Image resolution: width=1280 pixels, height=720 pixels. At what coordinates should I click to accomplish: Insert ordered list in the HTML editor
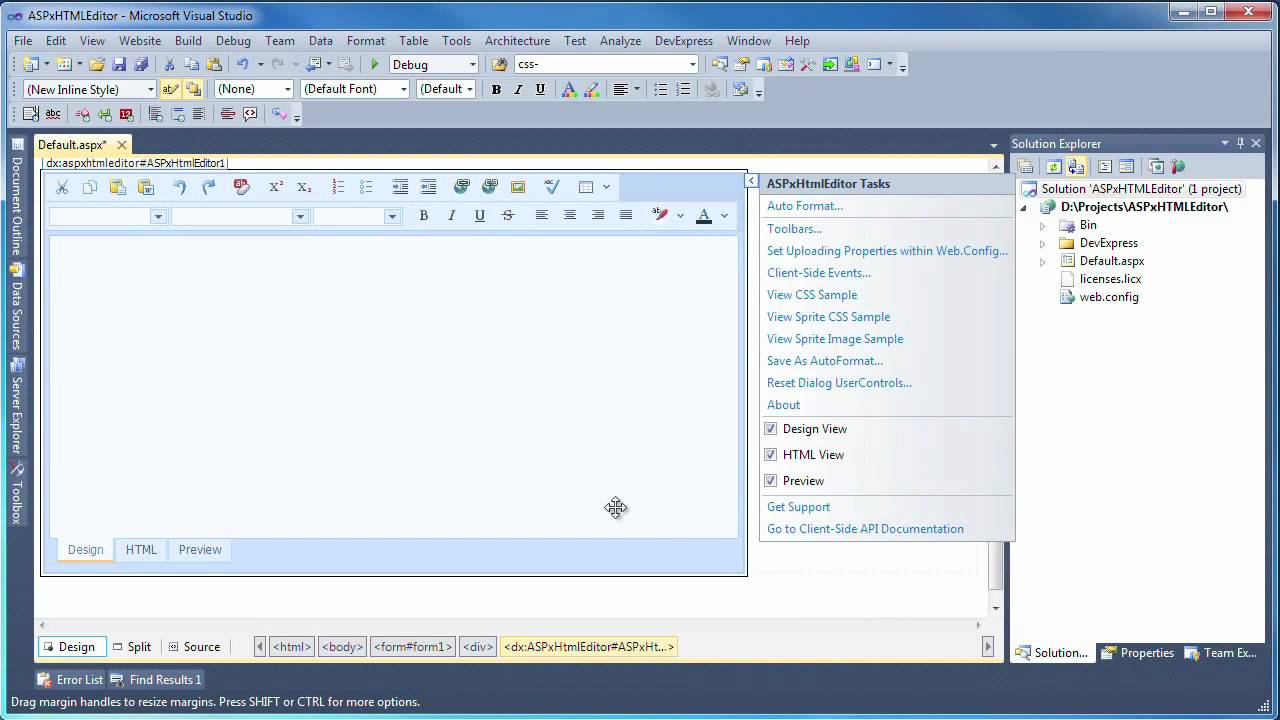pos(338,187)
